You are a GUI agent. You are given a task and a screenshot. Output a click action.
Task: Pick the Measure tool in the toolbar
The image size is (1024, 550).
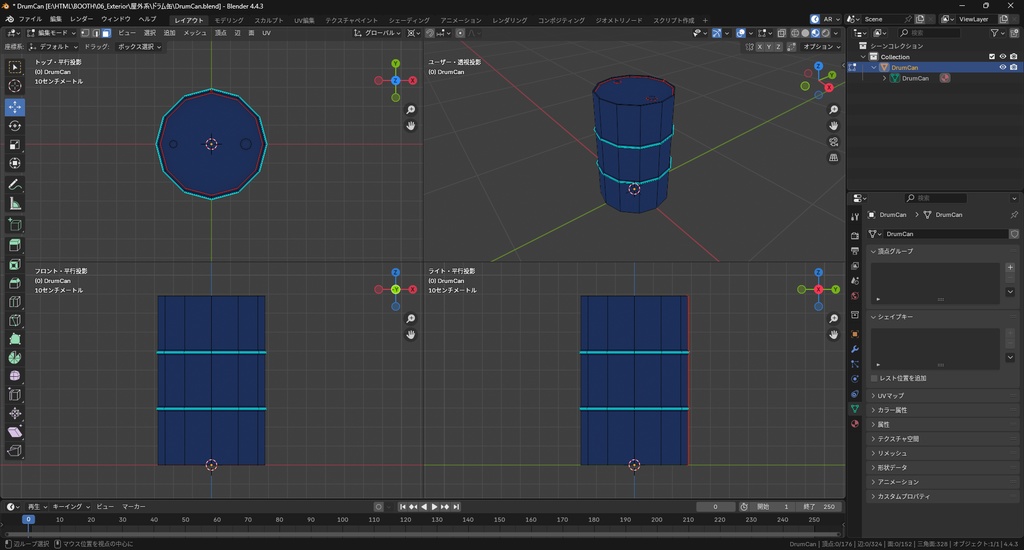15,204
